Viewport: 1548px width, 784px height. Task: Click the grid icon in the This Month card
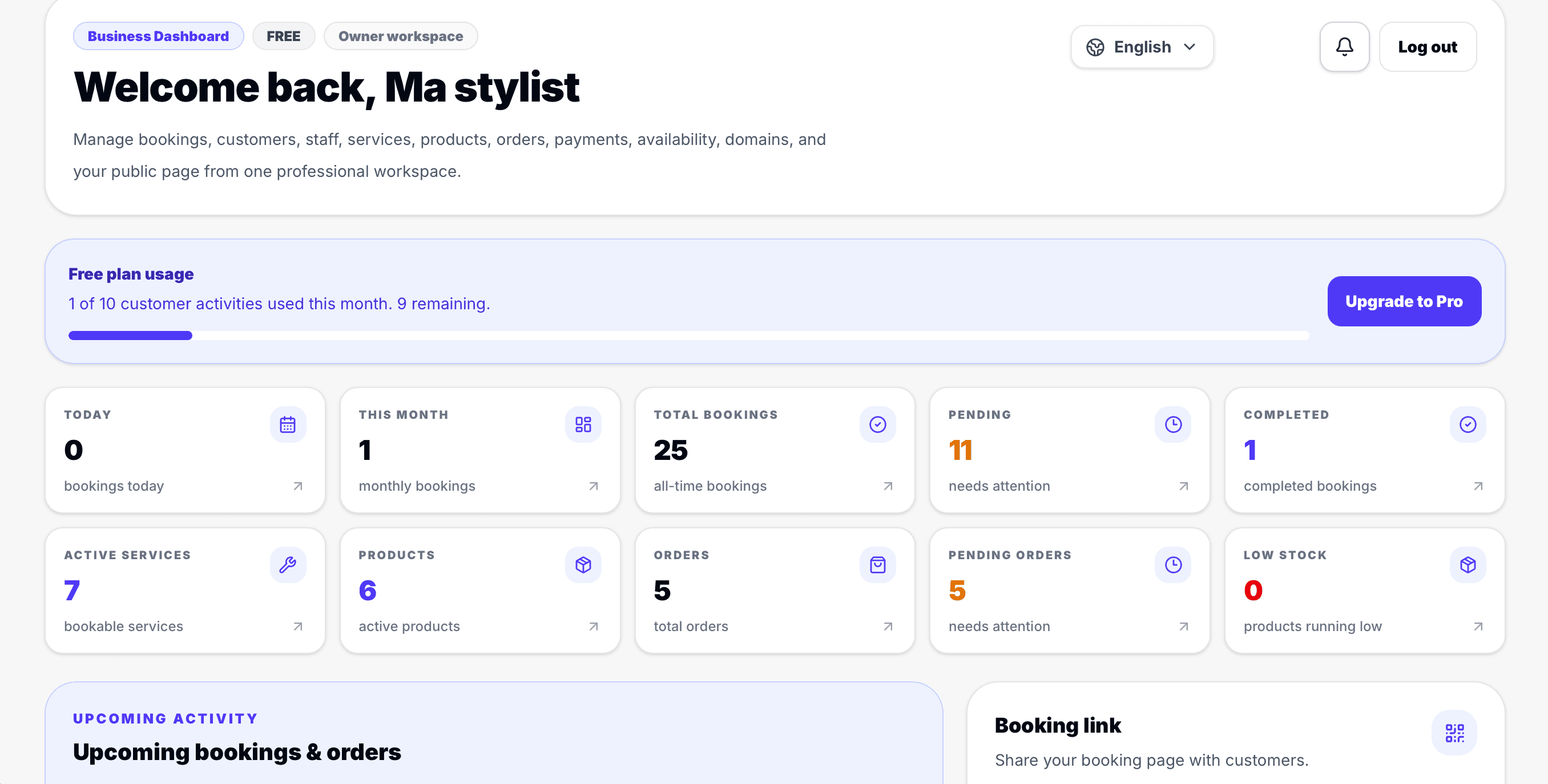tap(583, 425)
